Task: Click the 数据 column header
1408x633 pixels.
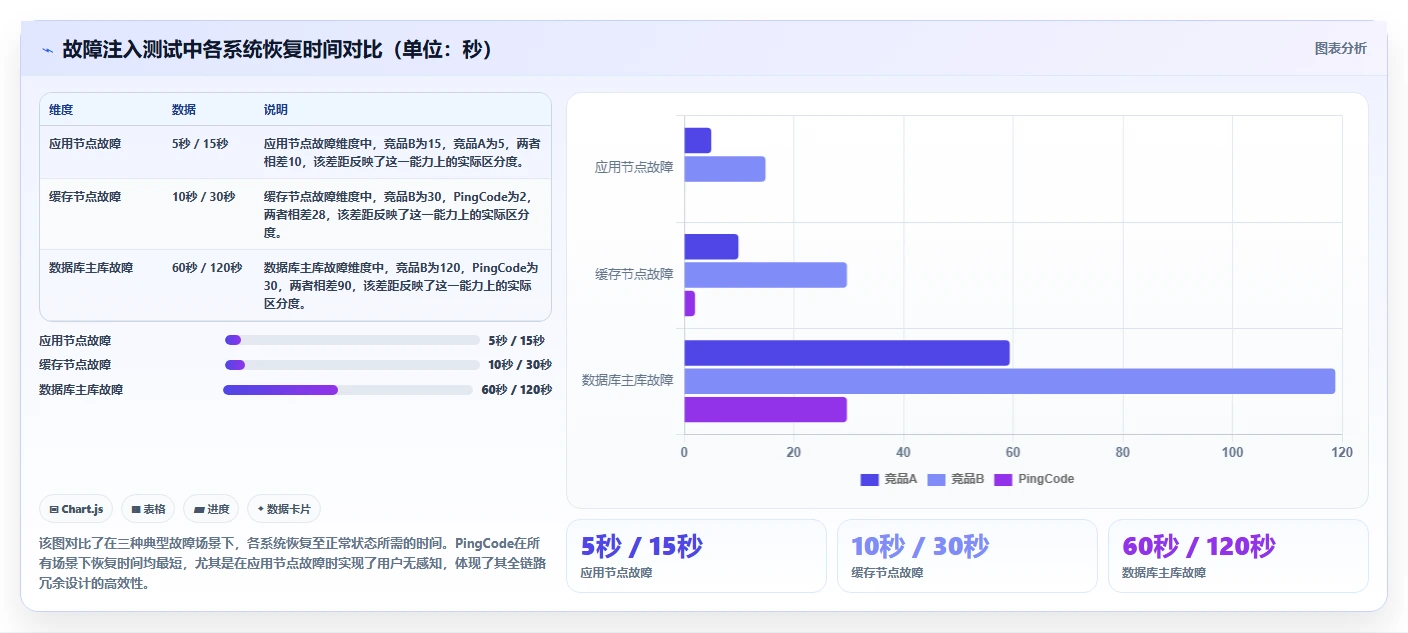Action: tap(184, 110)
